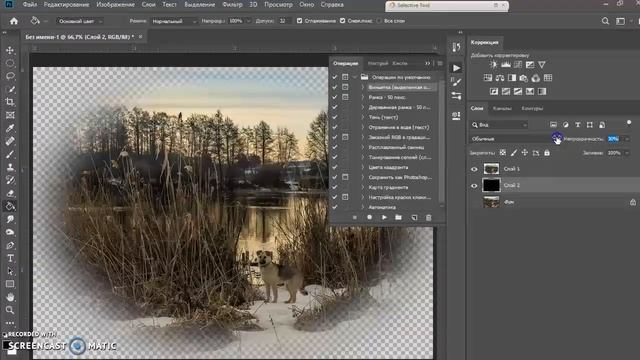Hide layer Слой 1
This screenshot has height=360, width=640.
[474, 169]
